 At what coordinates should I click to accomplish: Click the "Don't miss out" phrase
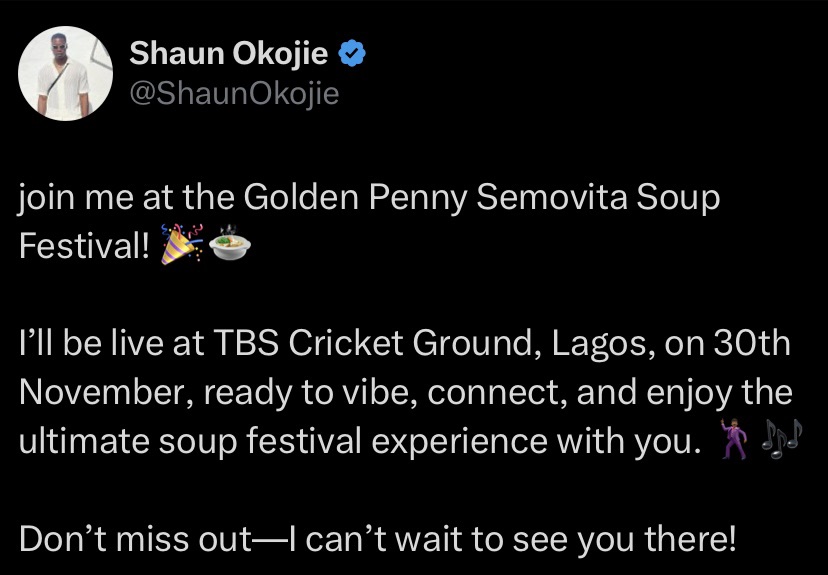135,540
